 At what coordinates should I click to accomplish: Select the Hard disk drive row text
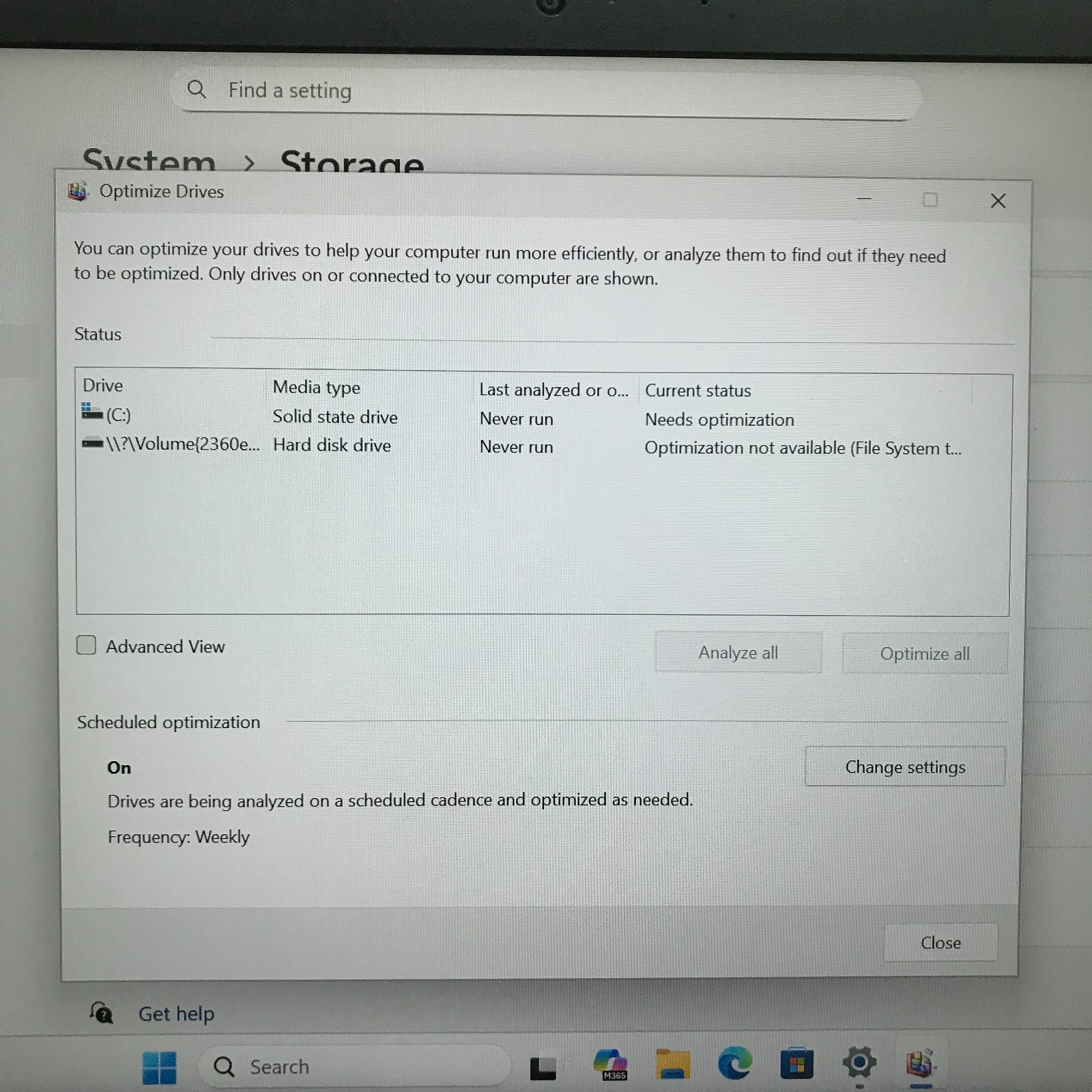(332, 445)
